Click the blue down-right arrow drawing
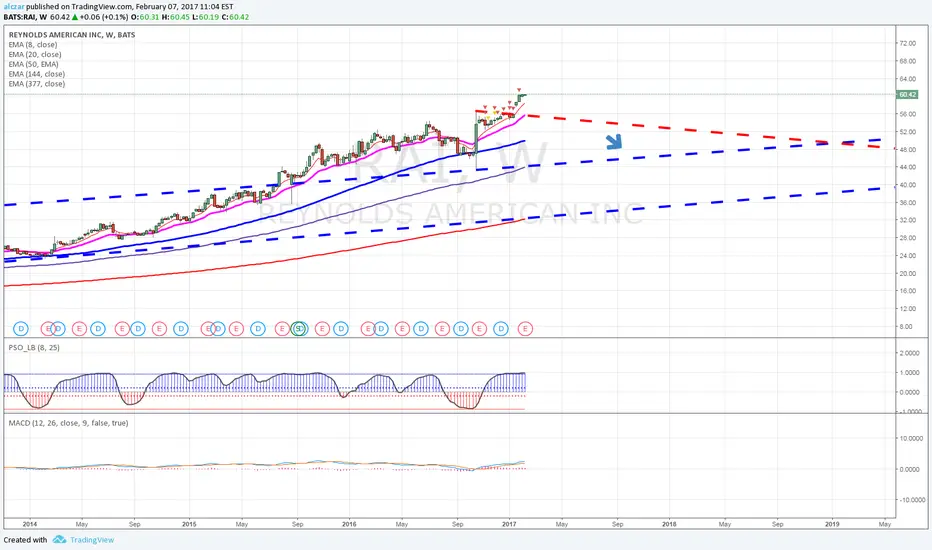Screen dimensions: 932x550 pos(614,142)
